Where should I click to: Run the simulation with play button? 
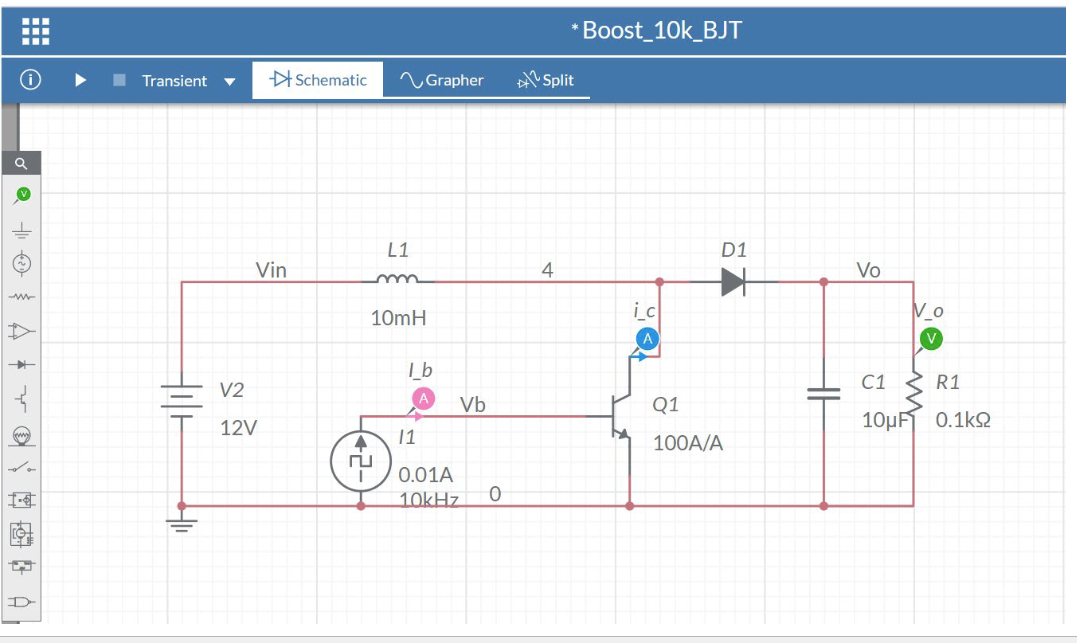coord(80,80)
